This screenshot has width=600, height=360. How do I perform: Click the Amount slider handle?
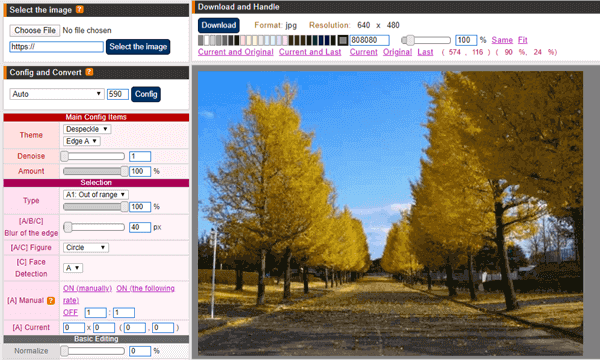124,171
